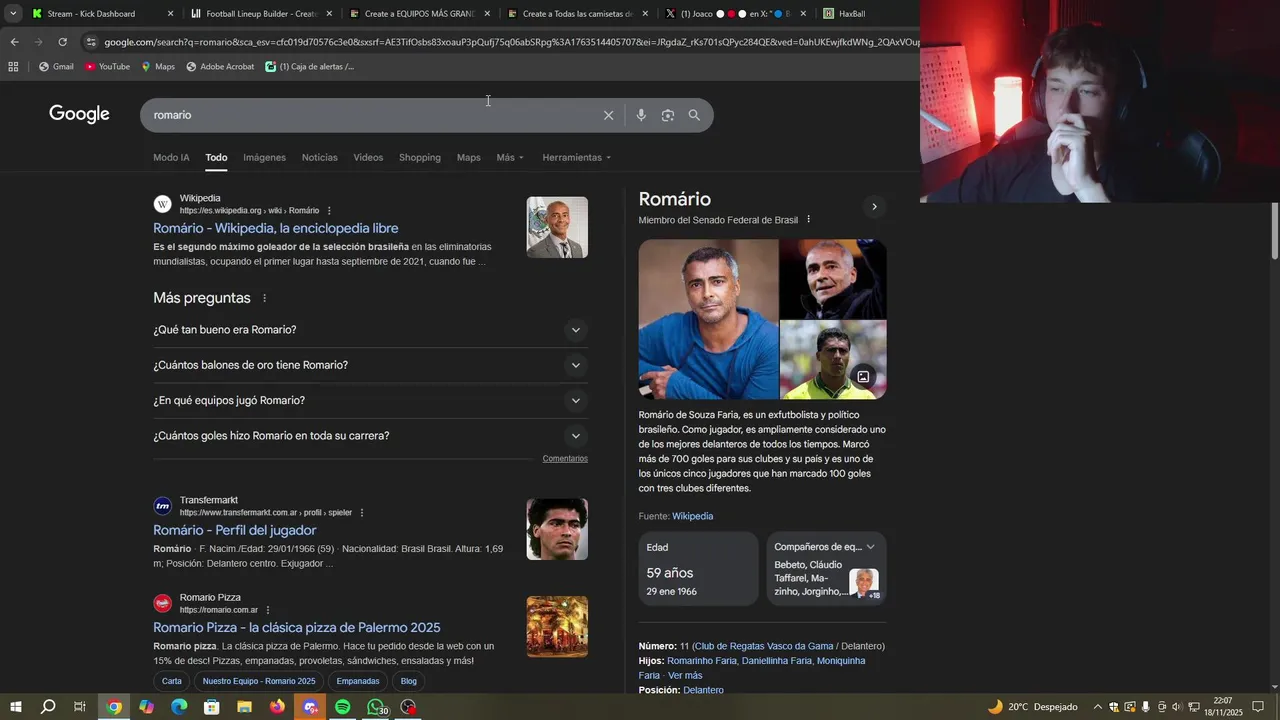Open the Romarinho Faria link
1280x720 pixels.
click(x=702, y=661)
